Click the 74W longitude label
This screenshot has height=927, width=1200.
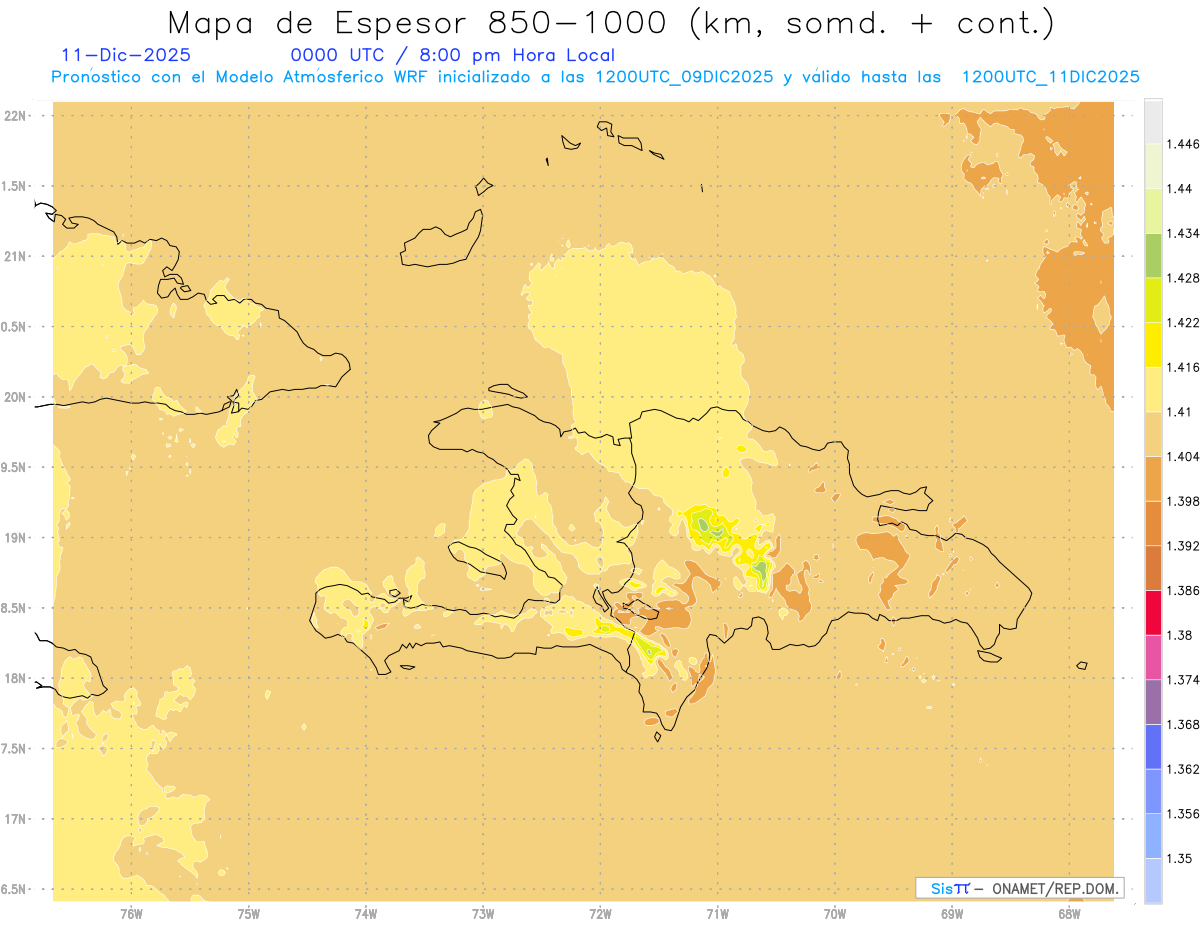366,913
